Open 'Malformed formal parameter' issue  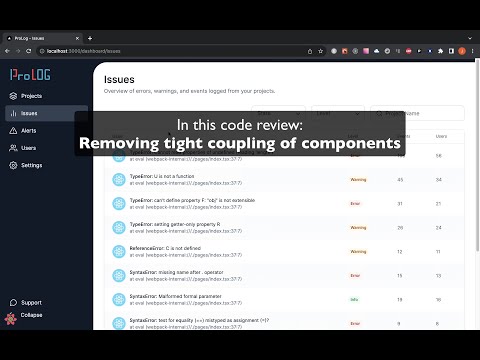(285, 300)
